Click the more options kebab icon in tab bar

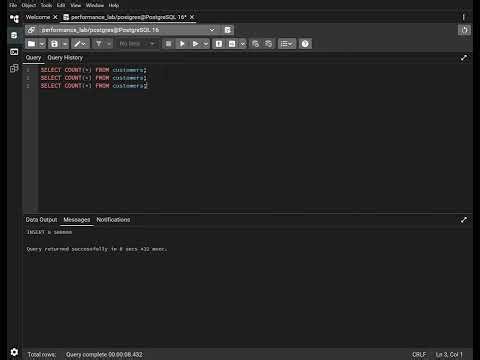(x=463, y=17)
